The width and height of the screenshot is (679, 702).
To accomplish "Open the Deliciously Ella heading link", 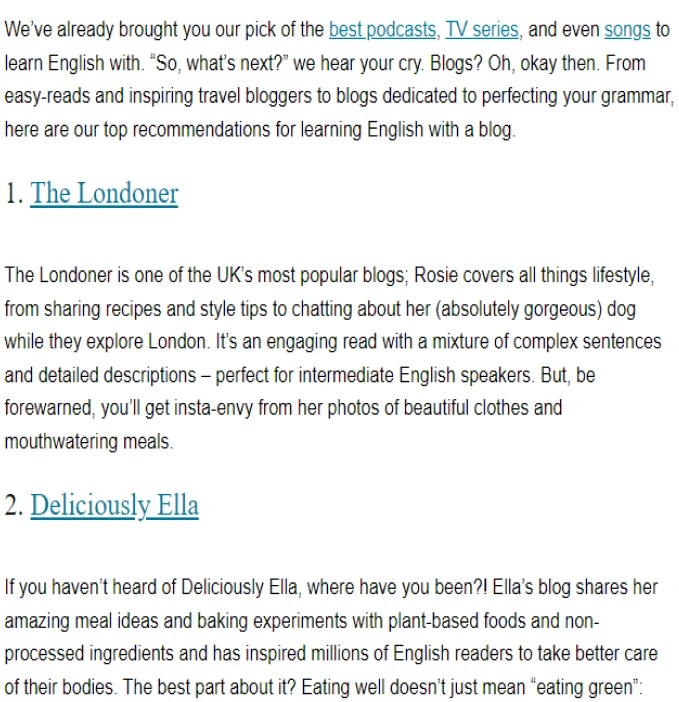I will click(x=115, y=505).
